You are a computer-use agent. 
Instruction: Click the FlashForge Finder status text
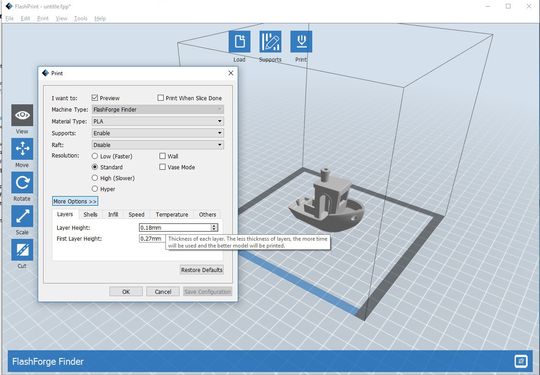point(48,362)
